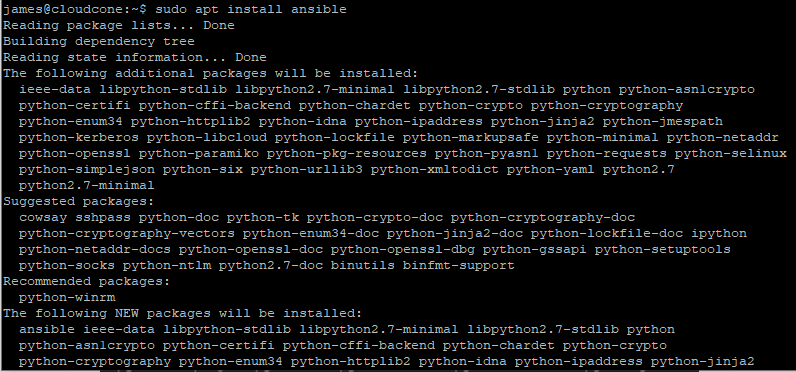
Task: Click the 'python-netaddr' package name
Action: tap(722, 138)
